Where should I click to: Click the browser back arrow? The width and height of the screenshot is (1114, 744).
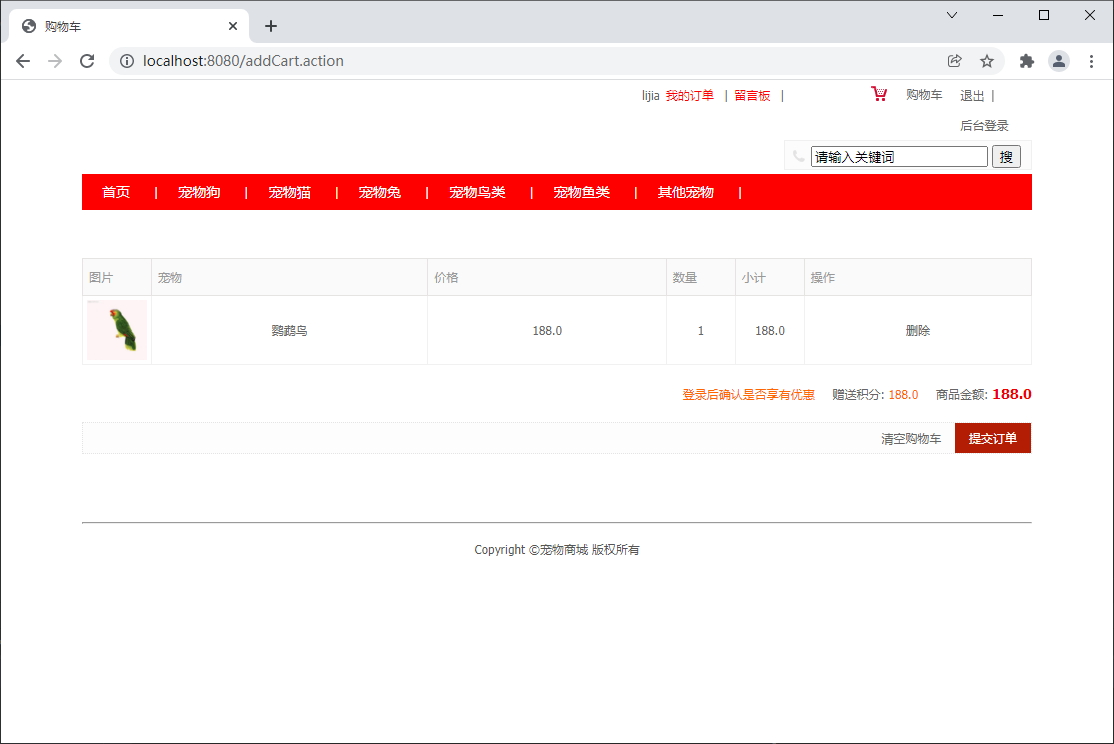(23, 61)
